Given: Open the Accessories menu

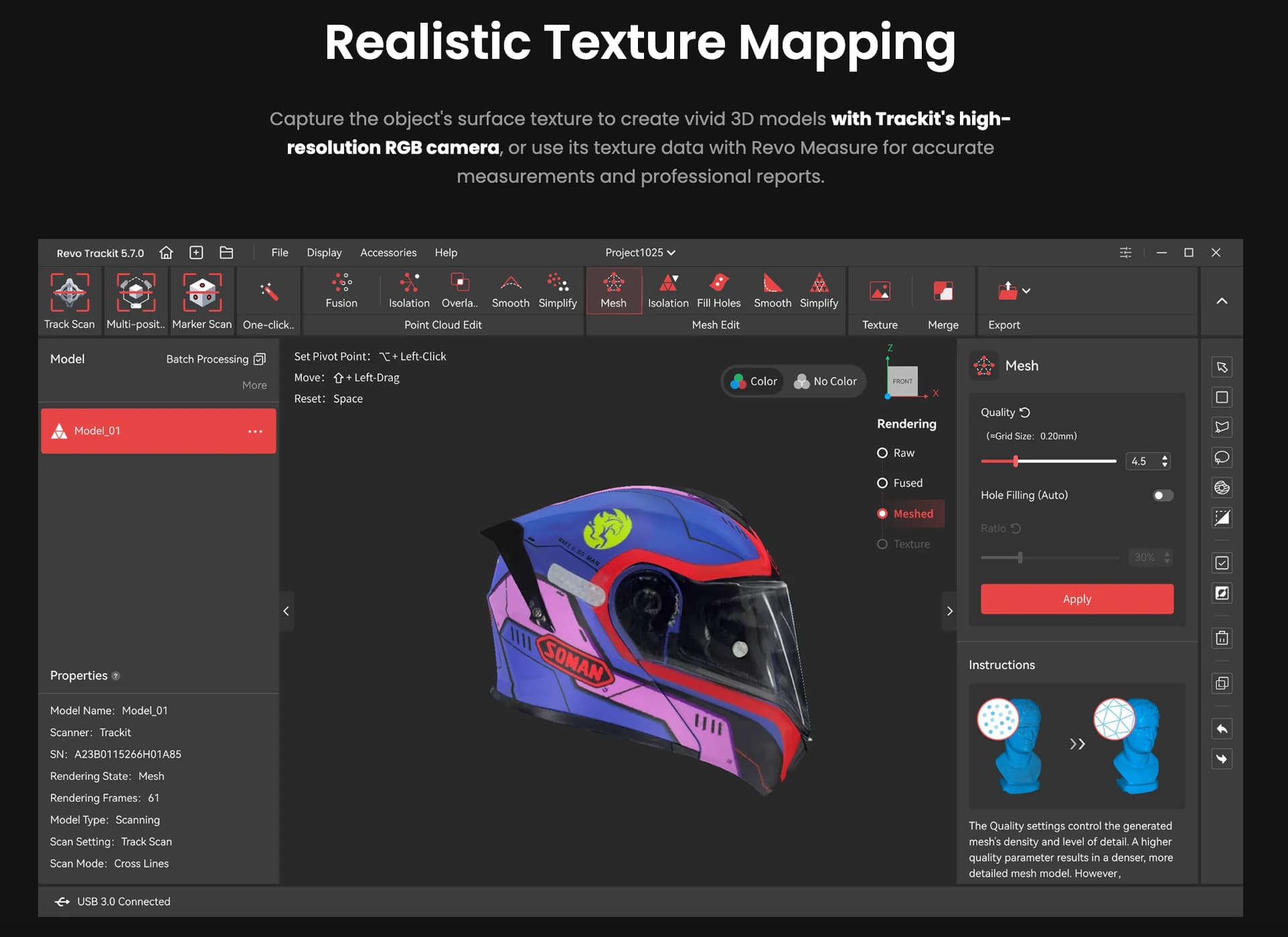Looking at the screenshot, I should point(388,253).
